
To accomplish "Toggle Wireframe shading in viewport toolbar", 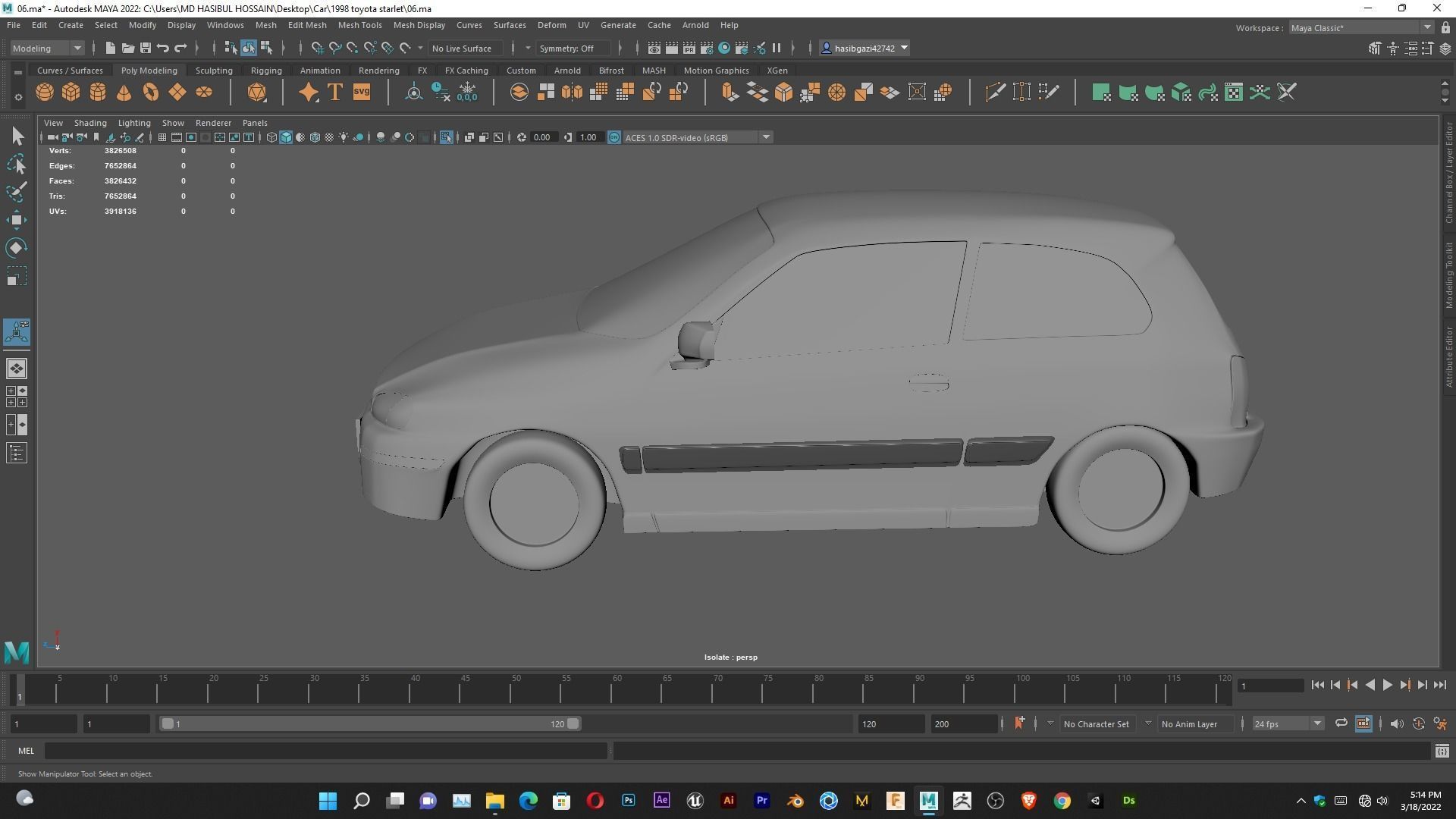I will click(x=271, y=137).
